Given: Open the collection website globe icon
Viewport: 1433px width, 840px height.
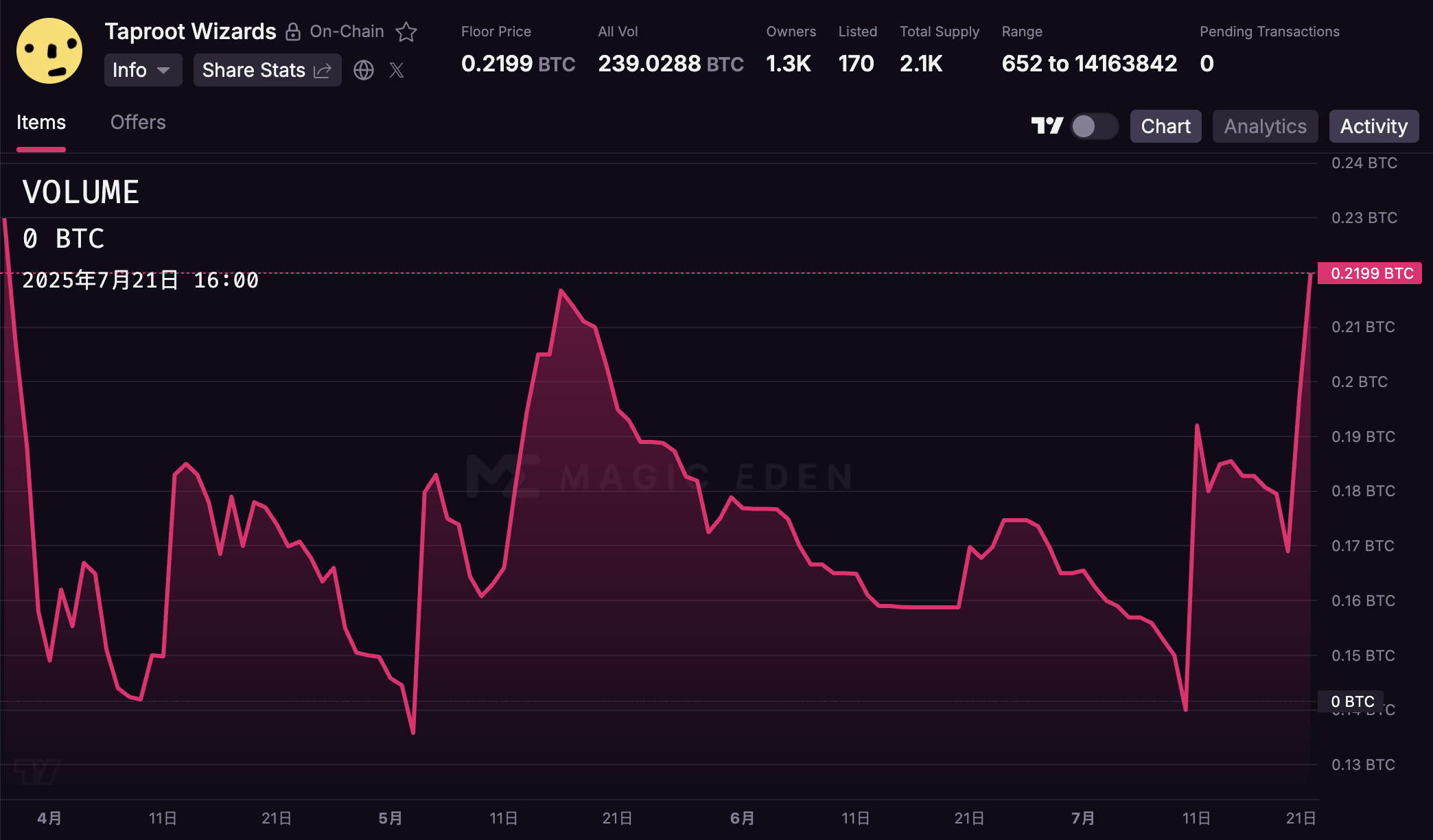Looking at the screenshot, I should click(364, 70).
